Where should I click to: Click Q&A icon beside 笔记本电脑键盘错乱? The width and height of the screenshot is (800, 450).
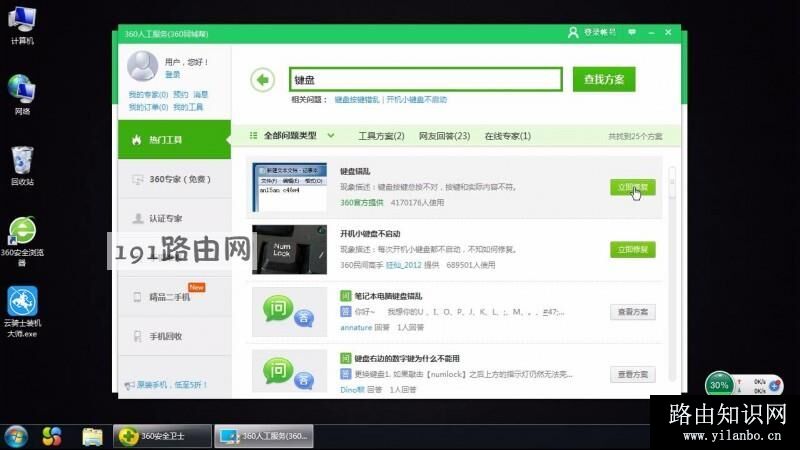coord(289,312)
